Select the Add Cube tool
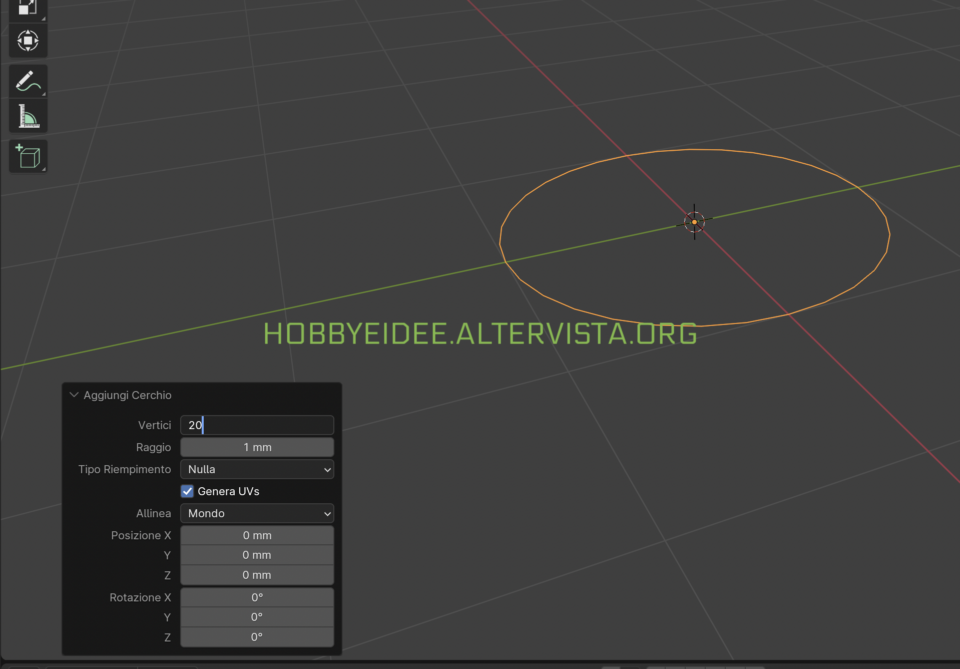The height and width of the screenshot is (669, 960). click(x=28, y=156)
